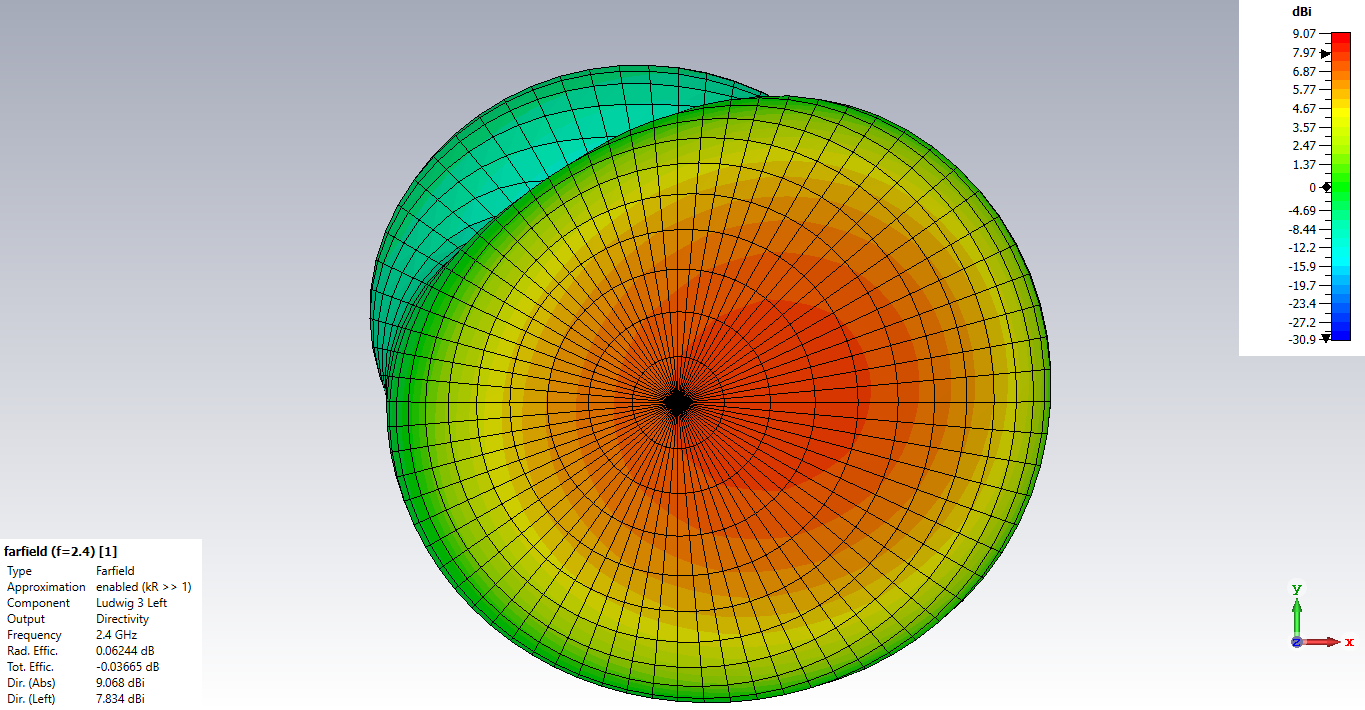Click the lower arrow marker at -30.9
This screenshot has width=1365, height=710.
coord(1326,338)
